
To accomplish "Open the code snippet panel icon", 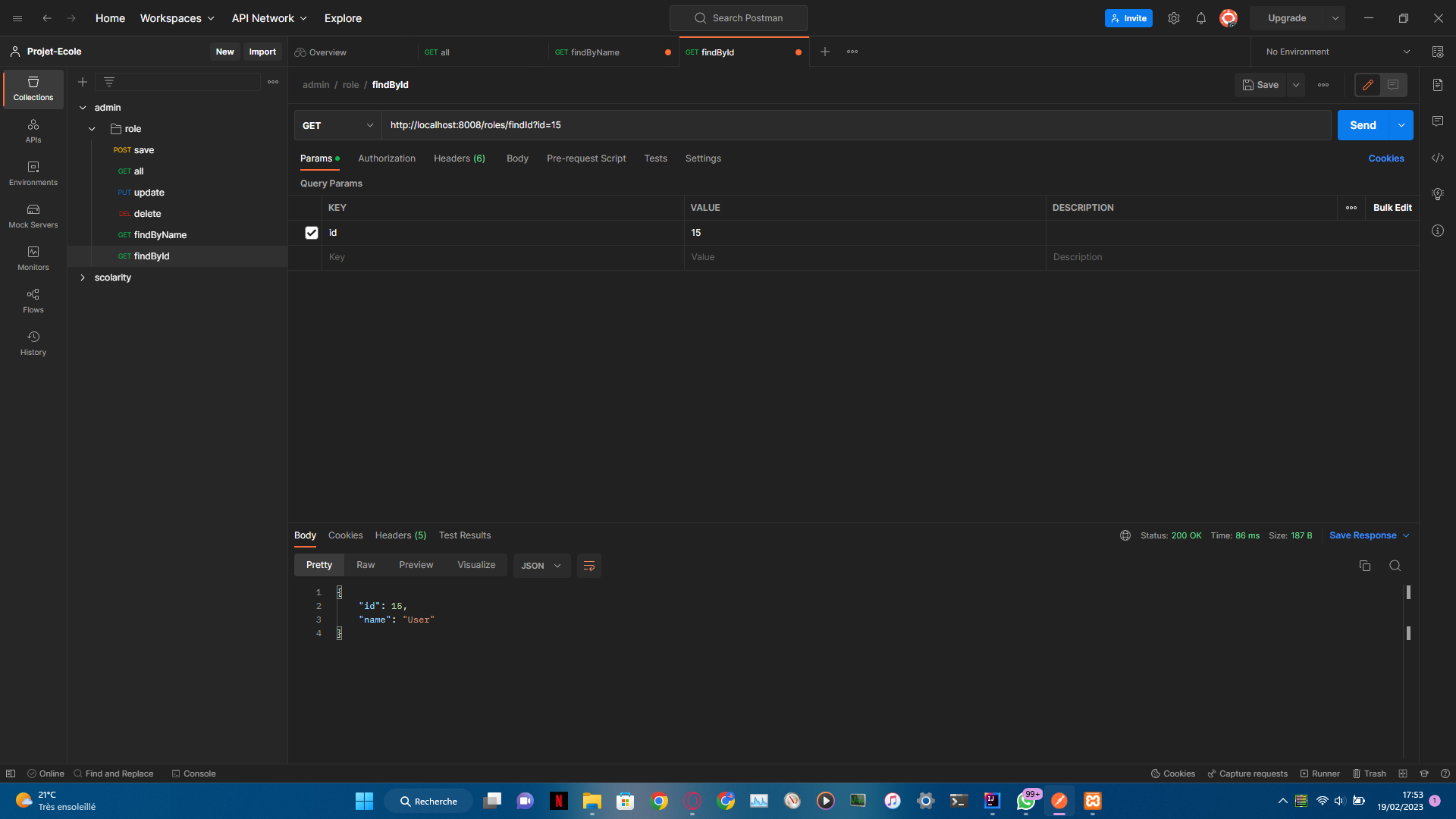I will pyautogui.click(x=1438, y=158).
